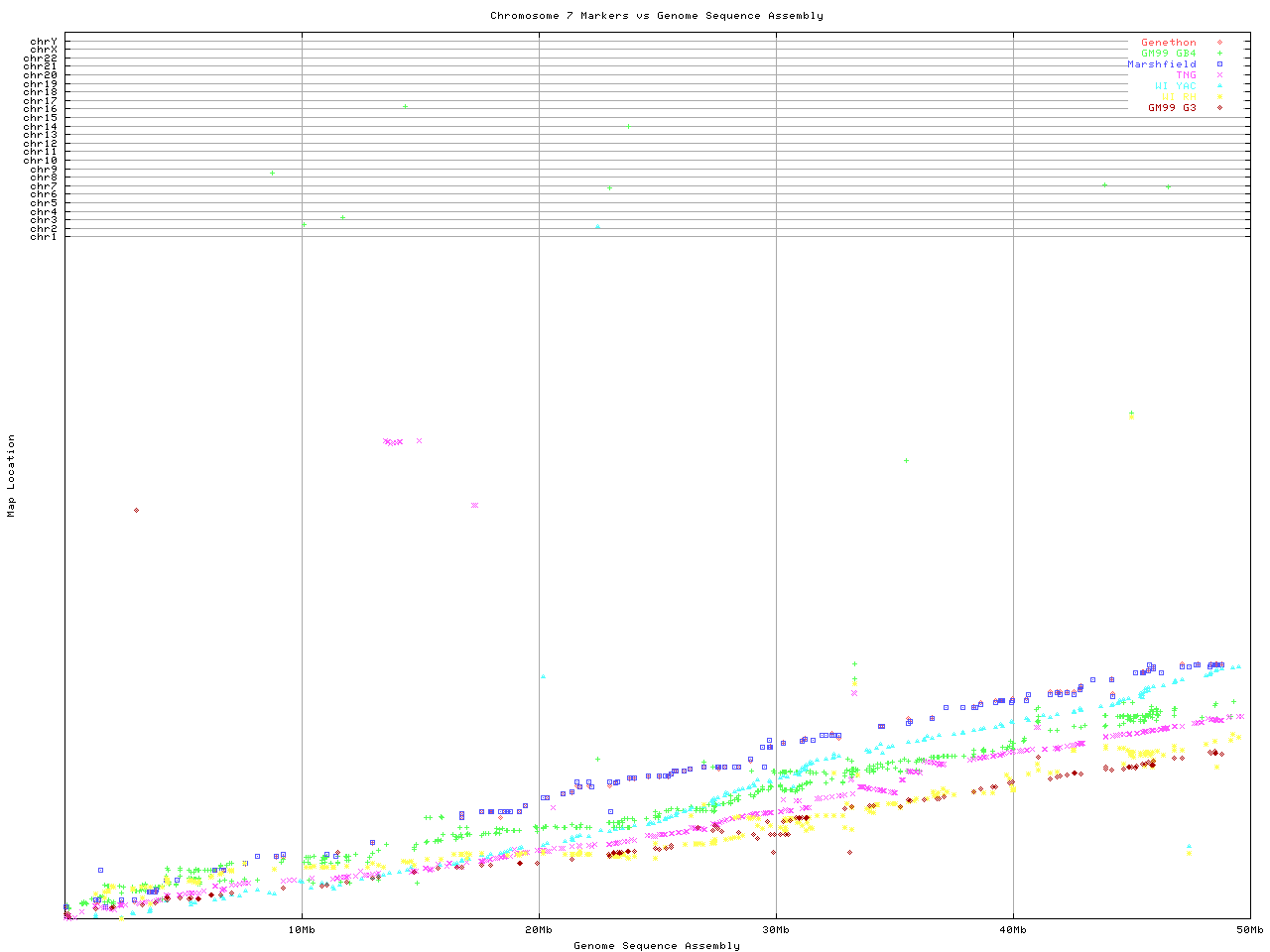This screenshot has height=952, width=1270.
Task: Click the 10Mb x-axis tick label
Action: [302, 929]
